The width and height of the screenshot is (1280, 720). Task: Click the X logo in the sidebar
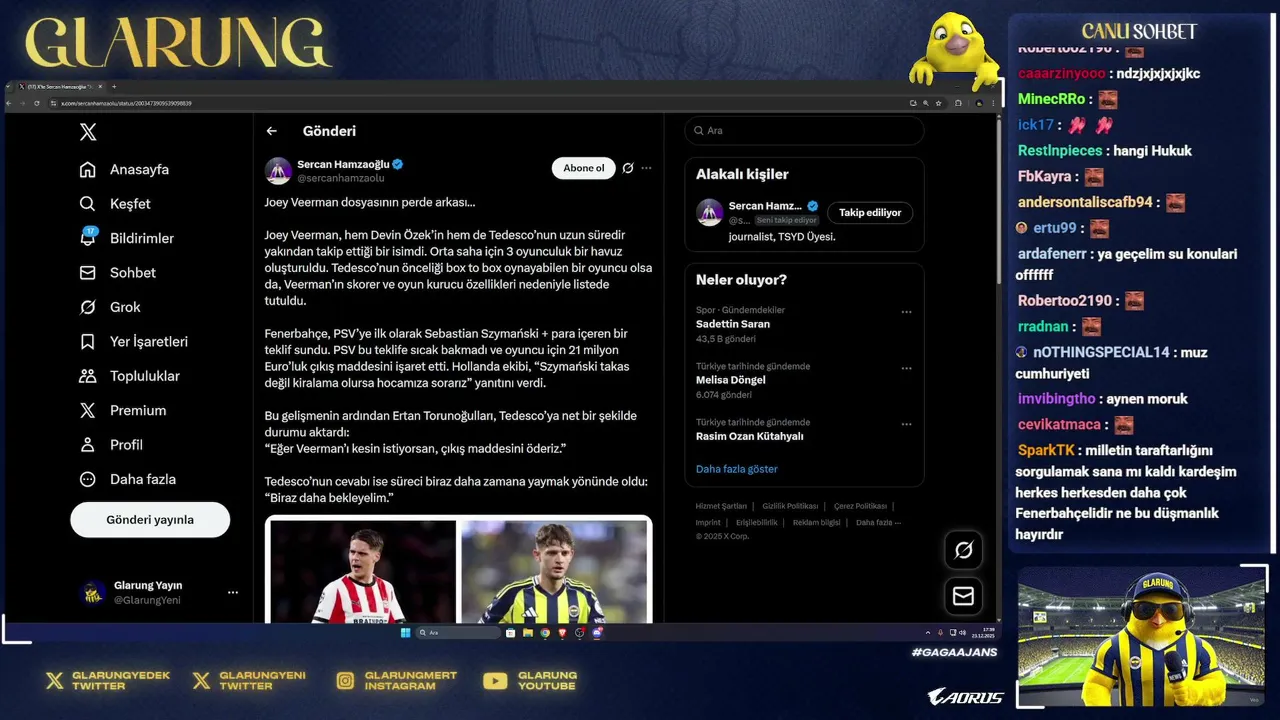pyautogui.click(x=88, y=132)
